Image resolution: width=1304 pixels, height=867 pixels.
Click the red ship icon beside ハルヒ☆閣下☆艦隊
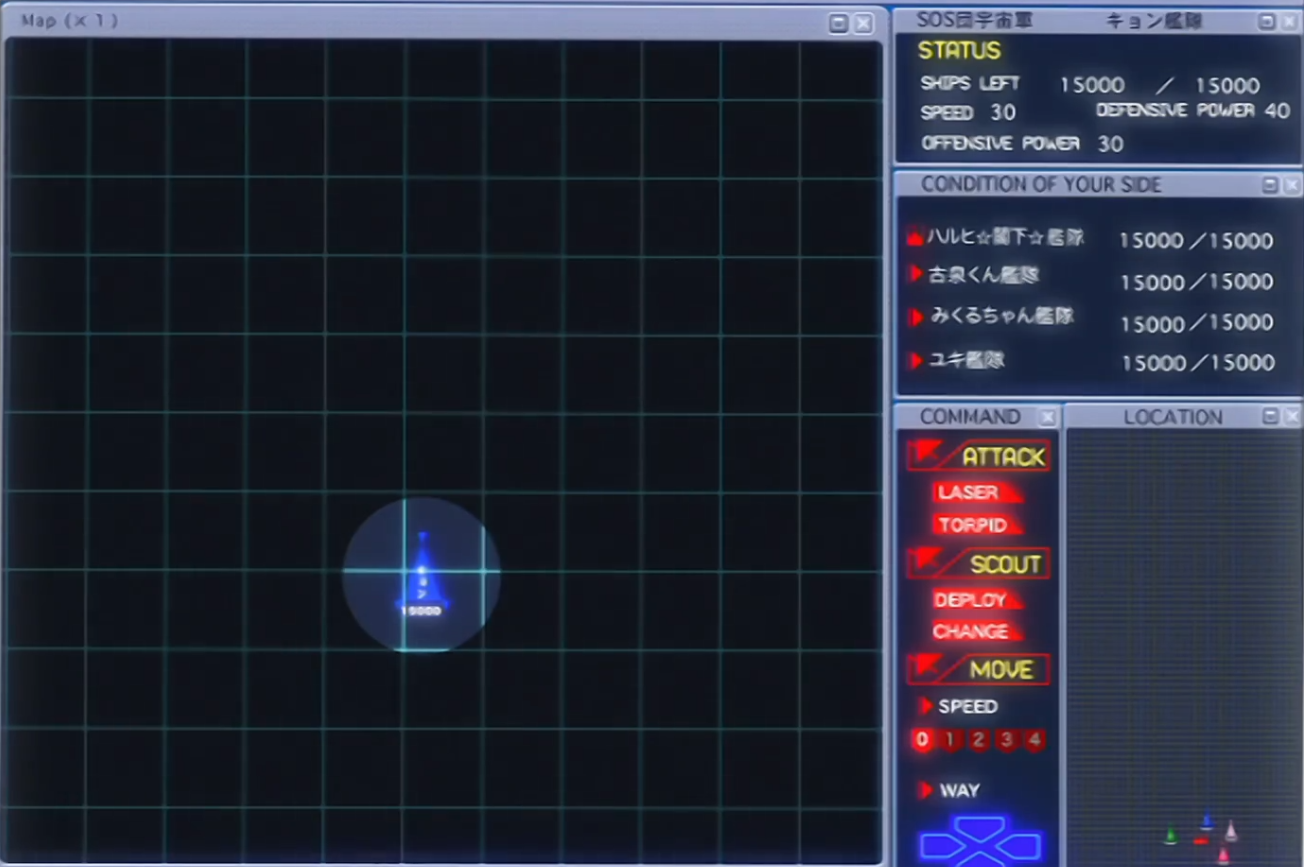915,238
